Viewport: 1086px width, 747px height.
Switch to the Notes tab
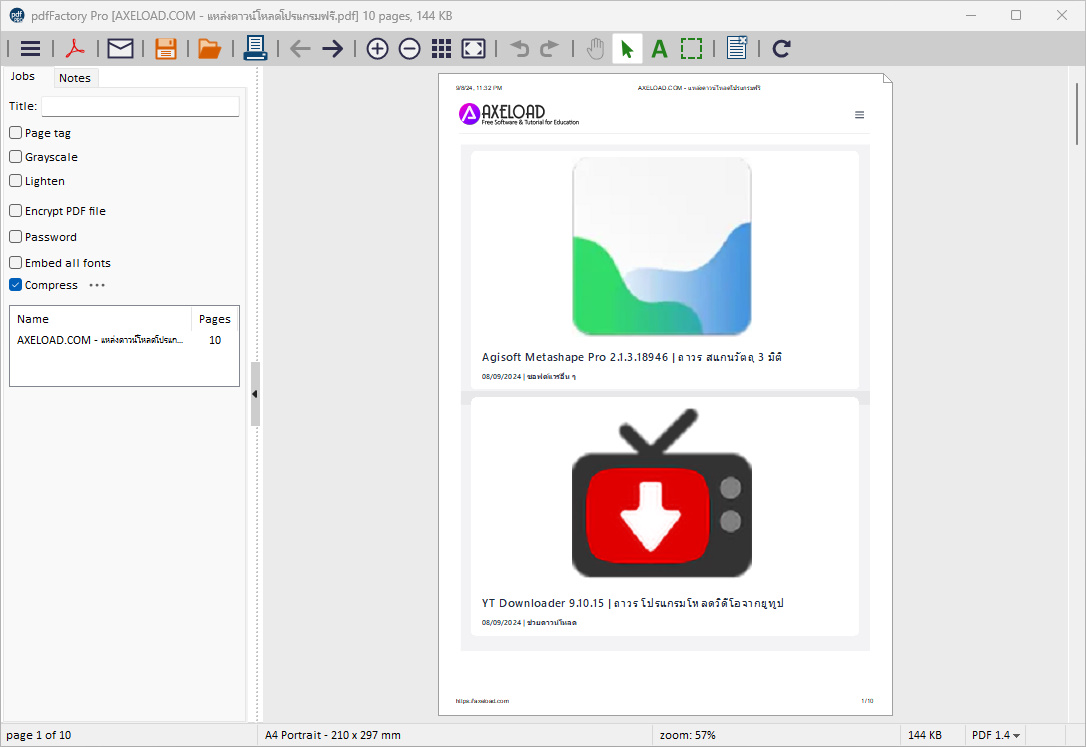(x=75, y=78)
